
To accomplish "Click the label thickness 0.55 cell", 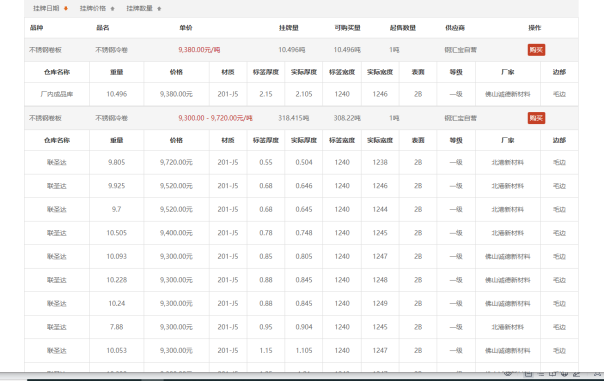I will [x=266, y=162].
